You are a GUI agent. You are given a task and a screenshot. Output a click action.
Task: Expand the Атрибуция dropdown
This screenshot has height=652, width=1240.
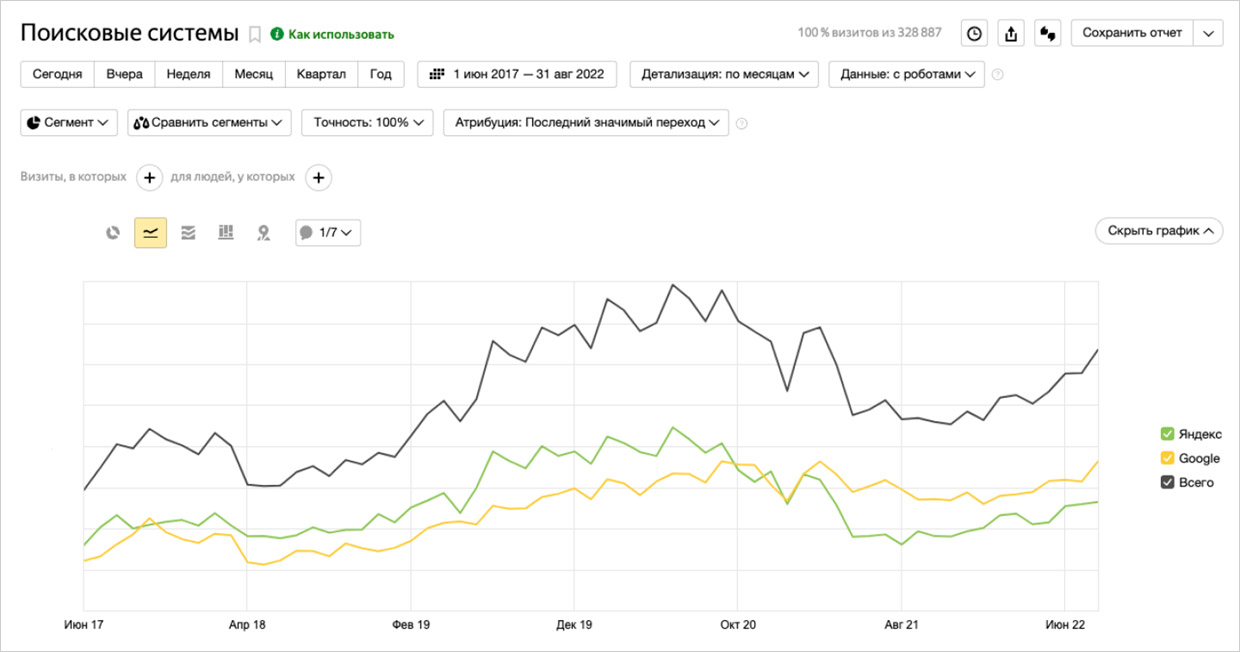[586, 123]
